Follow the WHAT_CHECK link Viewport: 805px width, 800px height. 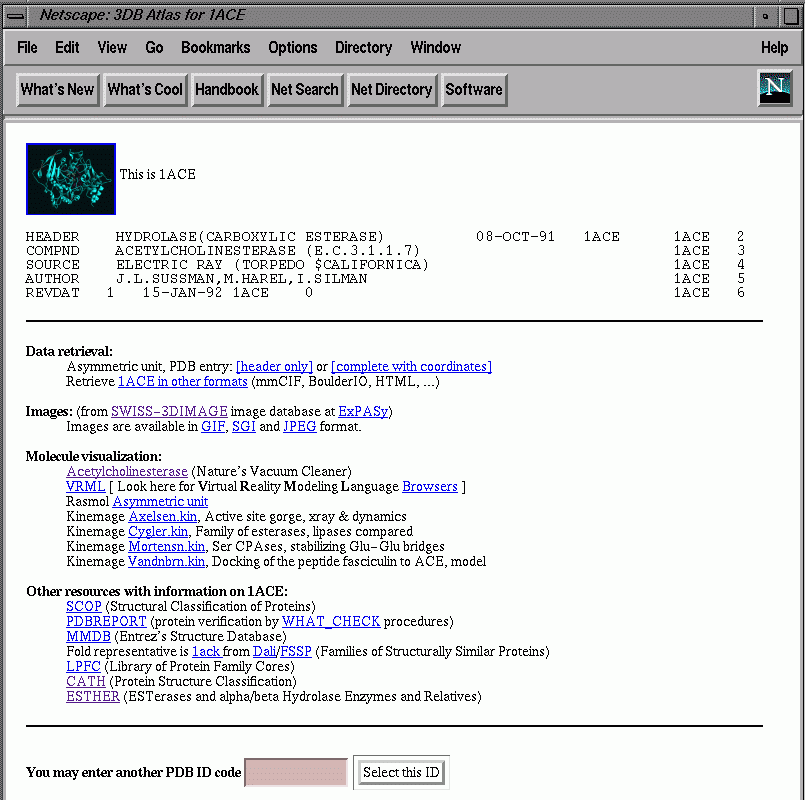pos(331,621)
